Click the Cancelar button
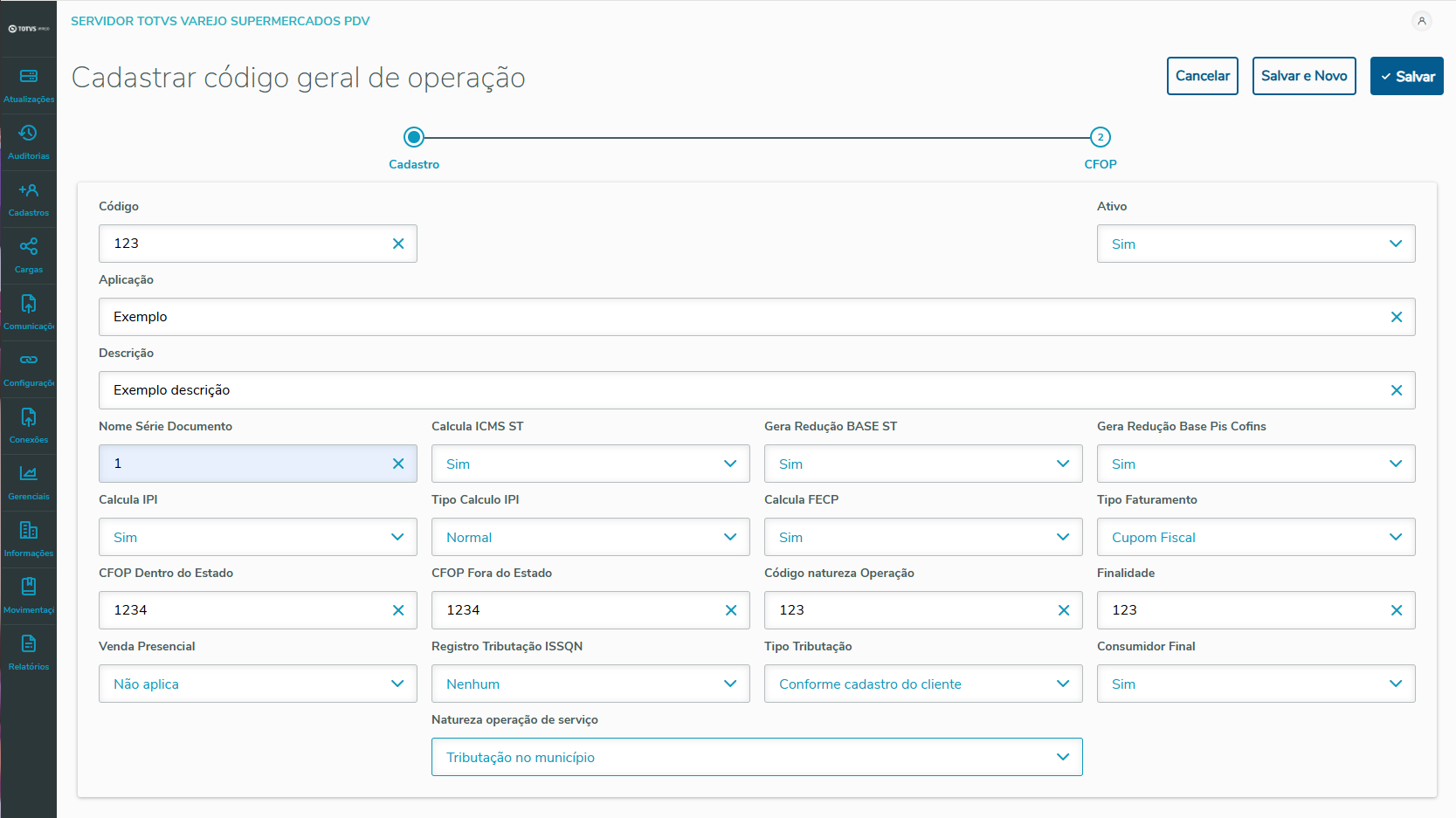Image resolution: width=1456 pixels, height=818 pixels. click(x=1202, y=76)
